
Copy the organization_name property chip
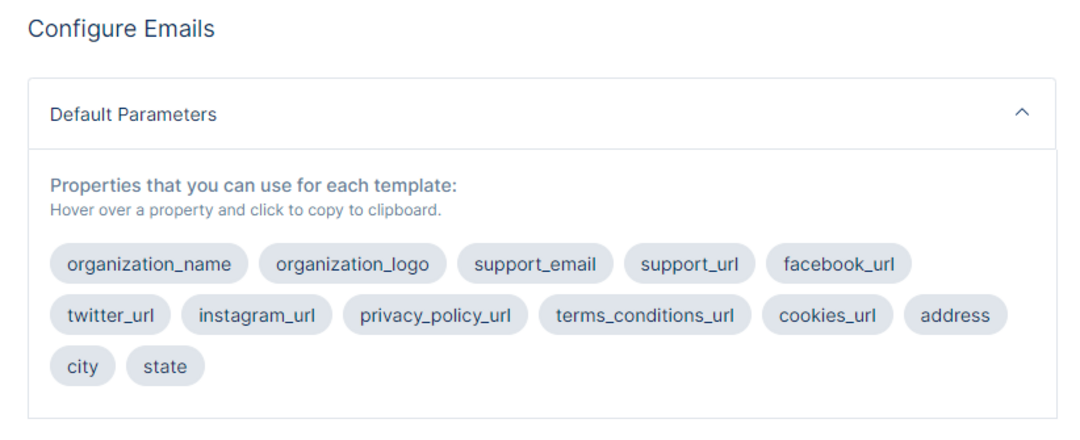149,264
